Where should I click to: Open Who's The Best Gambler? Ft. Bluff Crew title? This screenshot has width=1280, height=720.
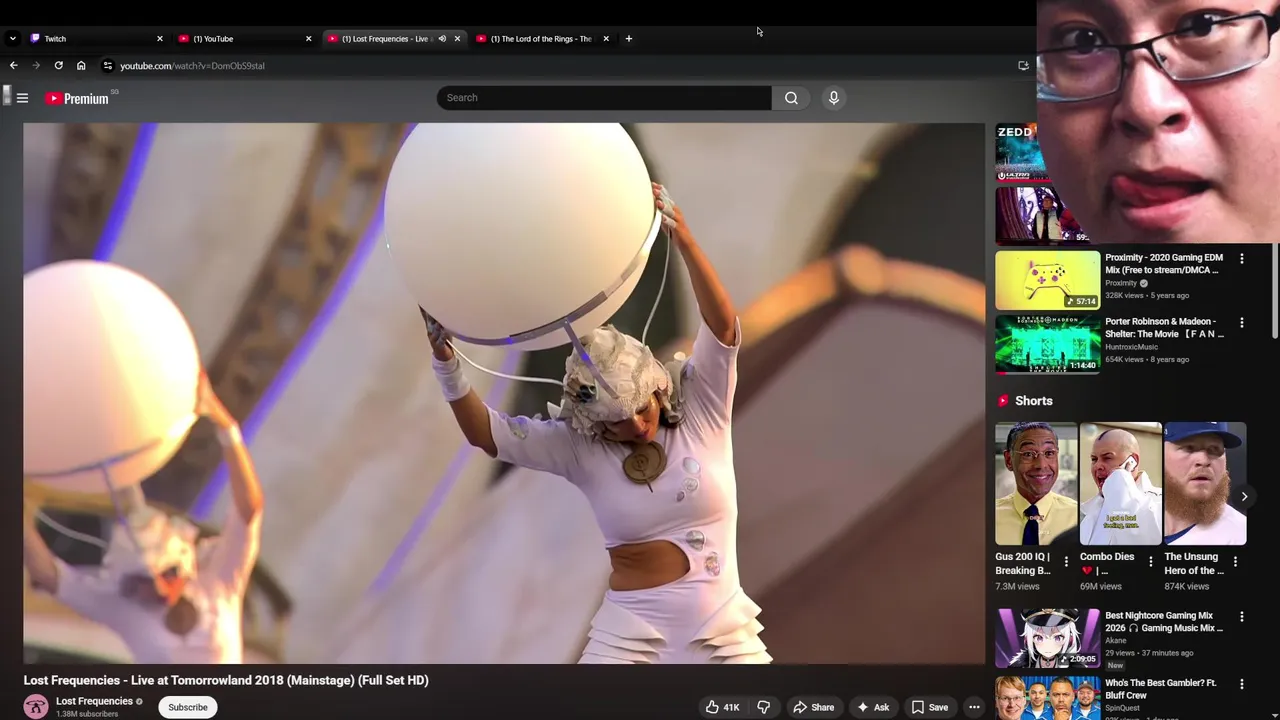coord(1161,689)
